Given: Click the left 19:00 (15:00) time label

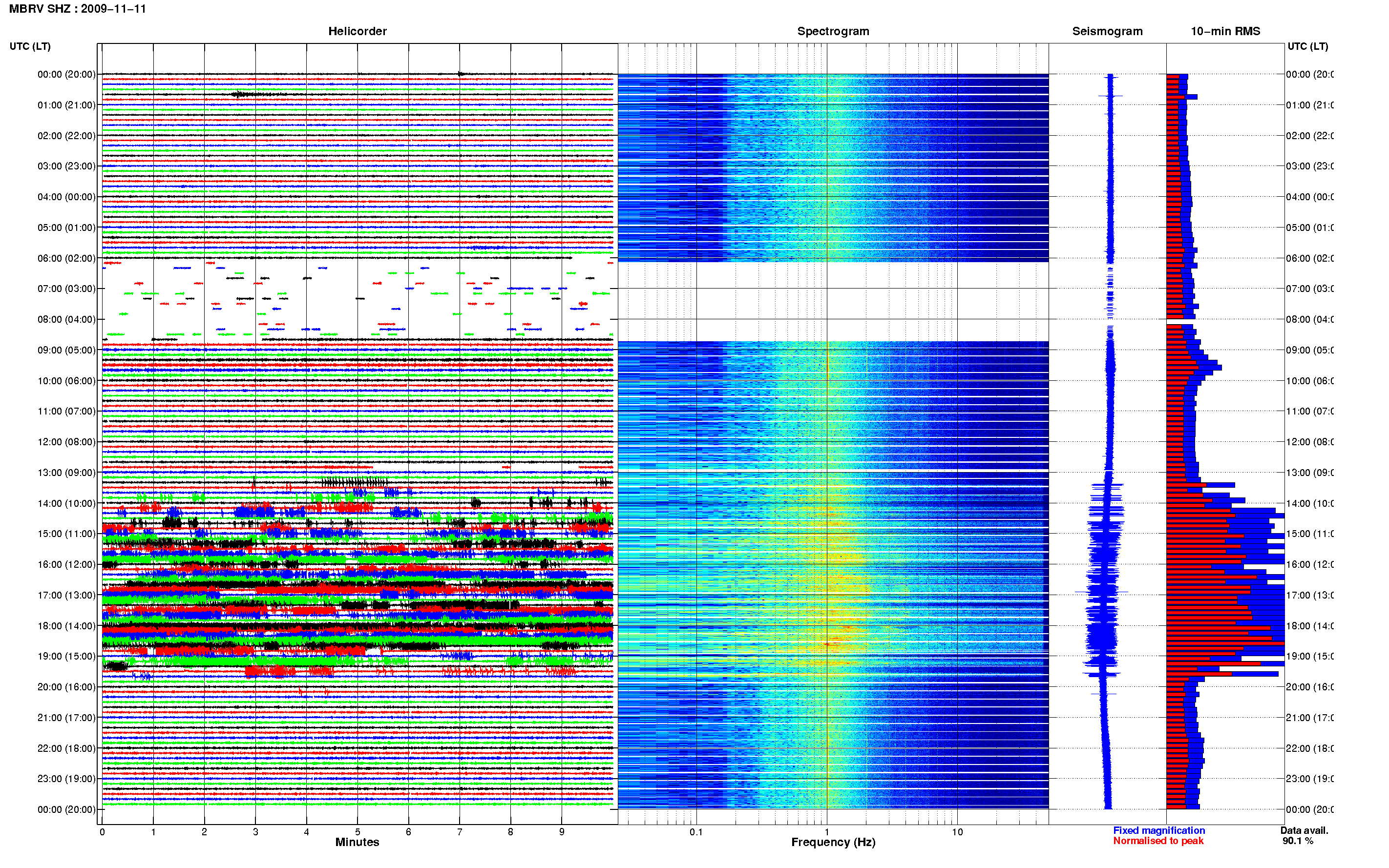Looking at the screenshot, I should pyautogui.click(x=66, y=656).
